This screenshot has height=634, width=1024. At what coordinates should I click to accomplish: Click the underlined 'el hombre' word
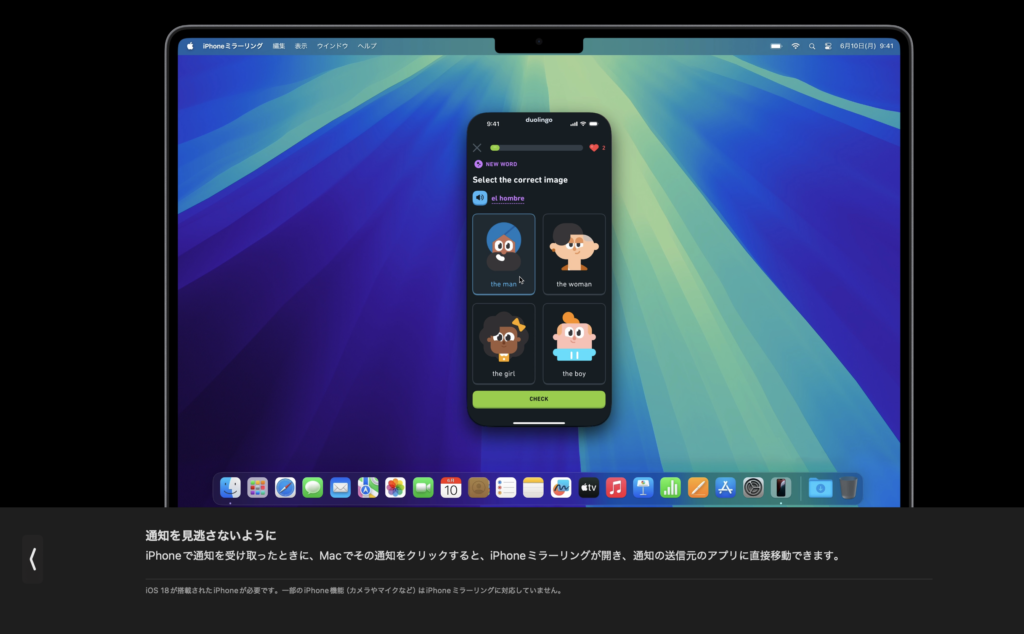coord(507,198)
